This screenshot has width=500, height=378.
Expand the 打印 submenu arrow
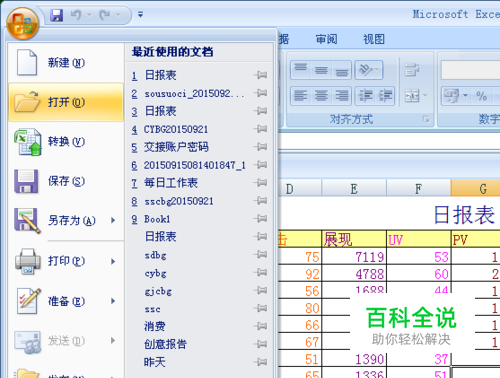click(113, 261)
